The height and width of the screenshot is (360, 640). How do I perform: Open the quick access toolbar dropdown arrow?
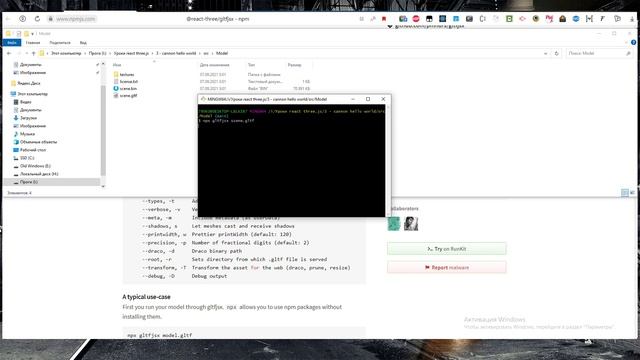33,33
